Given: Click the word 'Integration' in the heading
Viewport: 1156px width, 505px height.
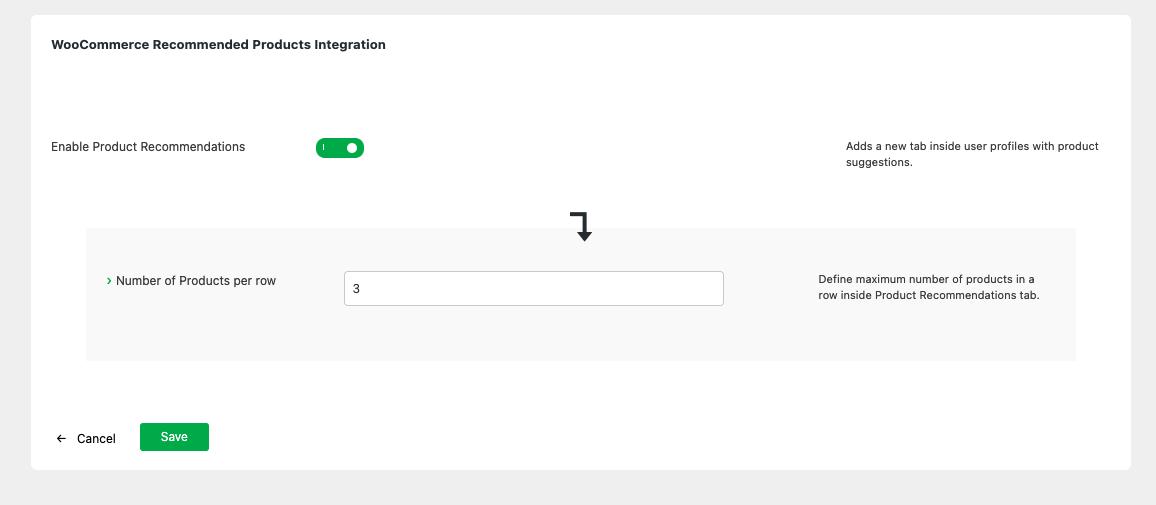Looking at the screenshot, I should click(350, 45).
